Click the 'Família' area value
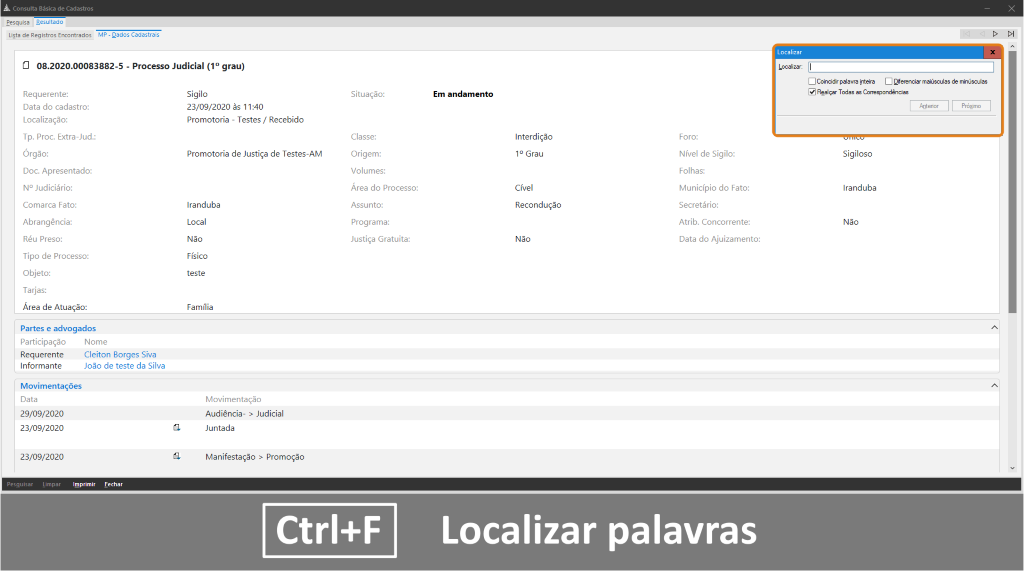 point(200,306)
